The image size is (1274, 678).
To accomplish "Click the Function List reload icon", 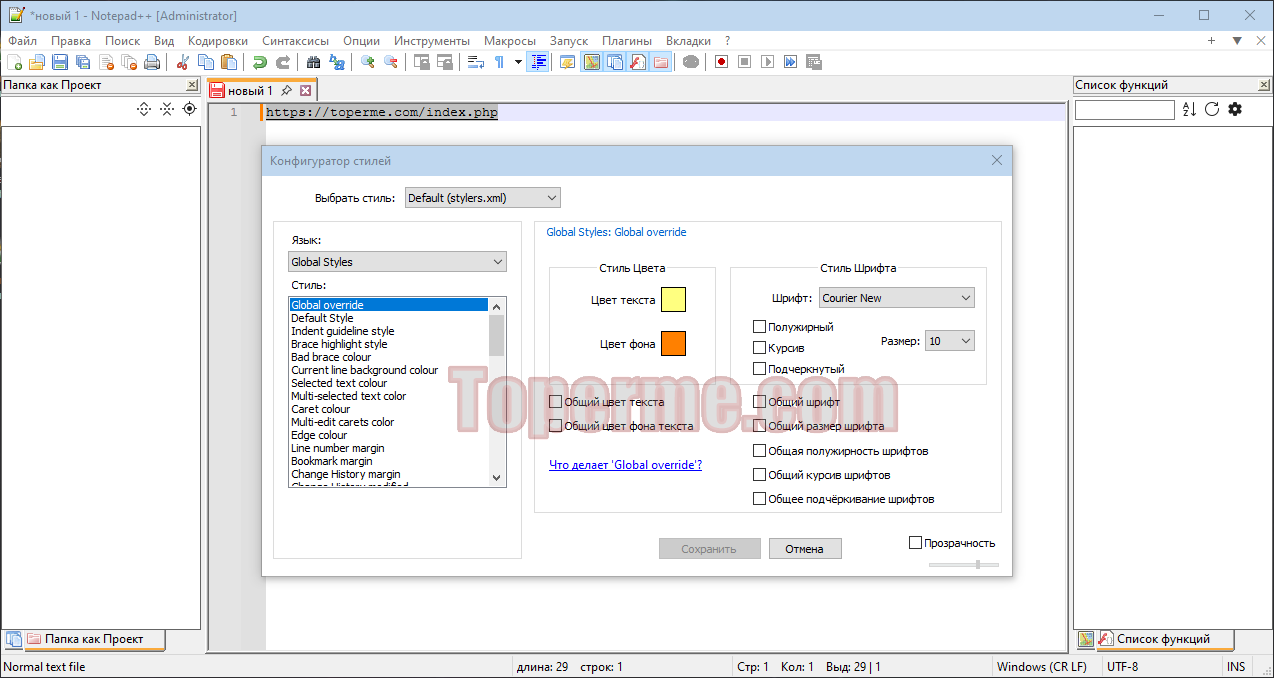I will point(1212,109).
